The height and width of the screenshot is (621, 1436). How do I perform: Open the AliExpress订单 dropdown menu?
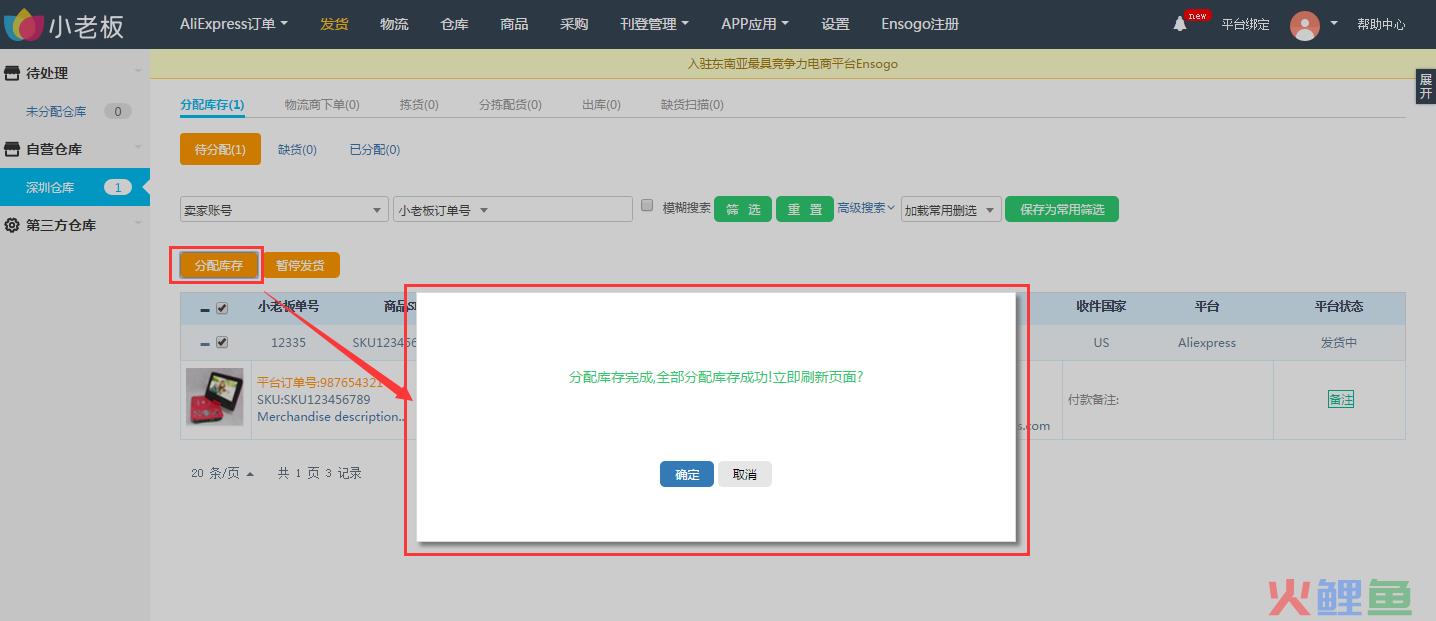coord(234,24)
